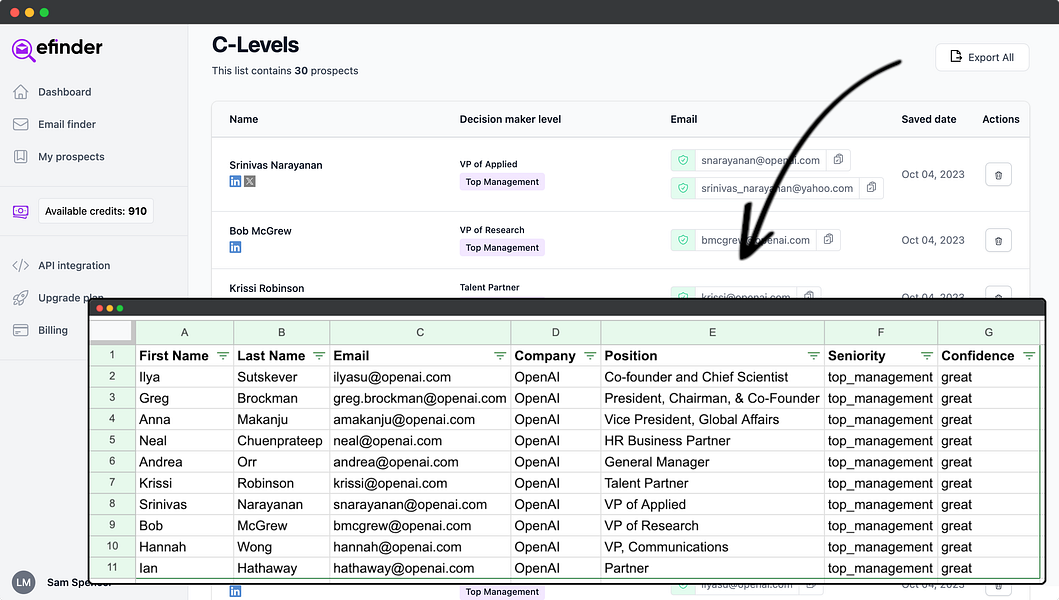This screenshot has width=1059, height=600.
Task: Click Available credits: 910 badge
Action: click(x=96, y=211)
